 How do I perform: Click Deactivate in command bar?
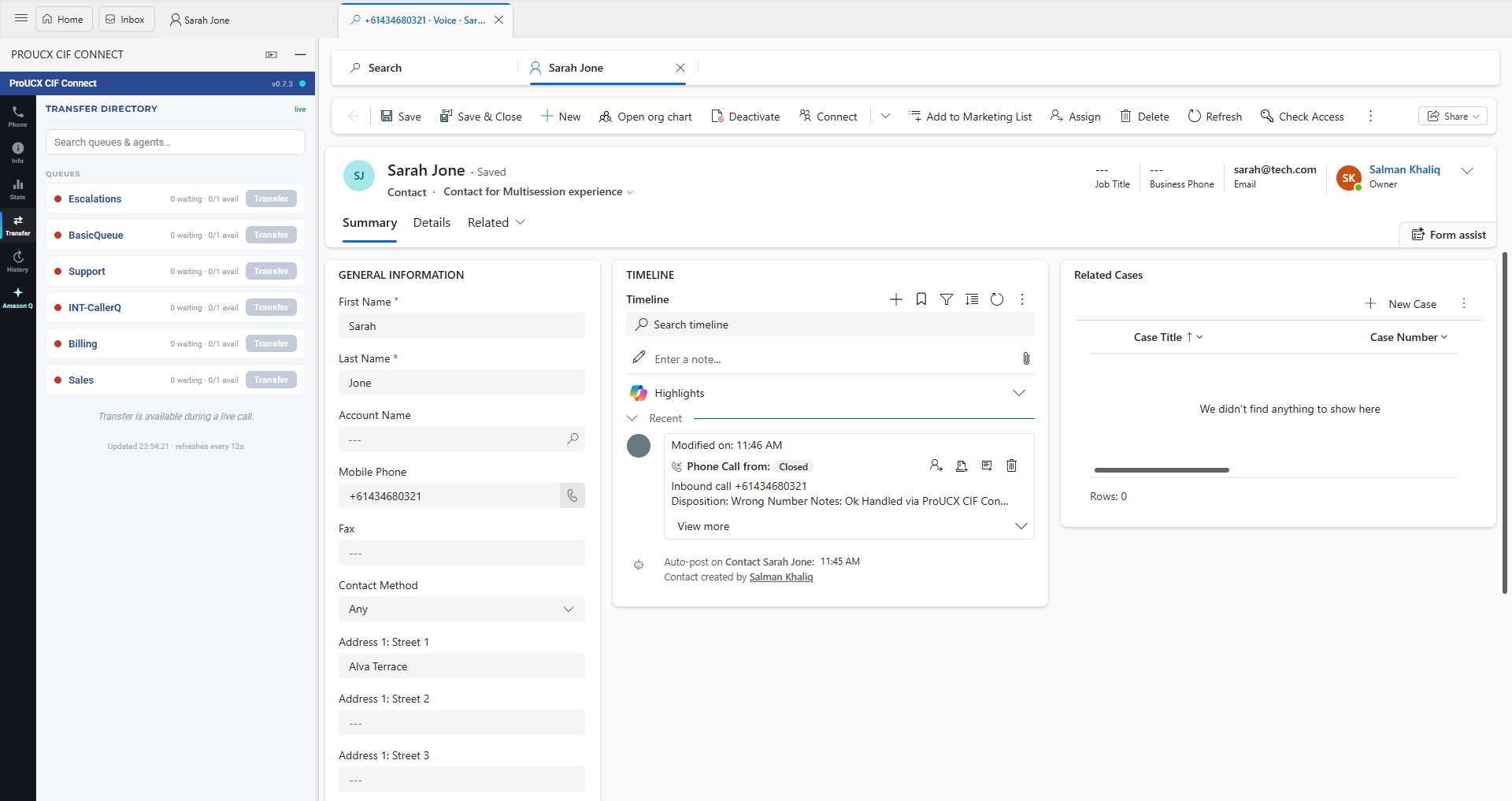click(745, 116)
